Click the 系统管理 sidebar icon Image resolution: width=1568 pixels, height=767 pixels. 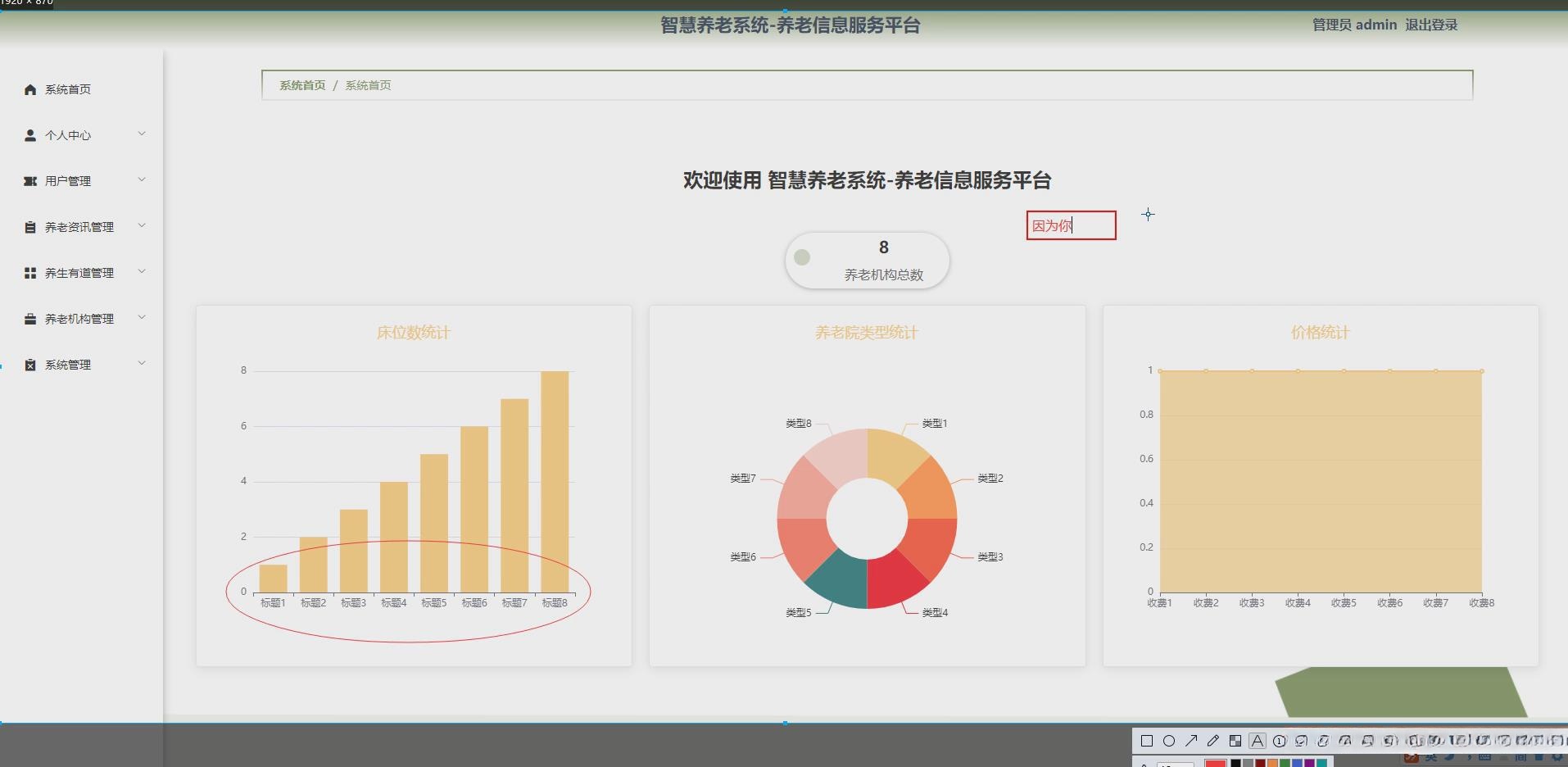coord(30,365)
